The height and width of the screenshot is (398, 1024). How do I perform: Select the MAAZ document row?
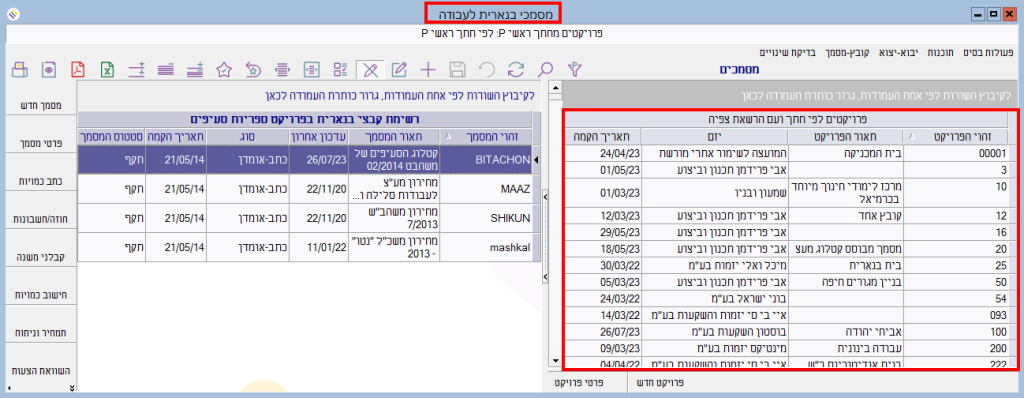305,190
